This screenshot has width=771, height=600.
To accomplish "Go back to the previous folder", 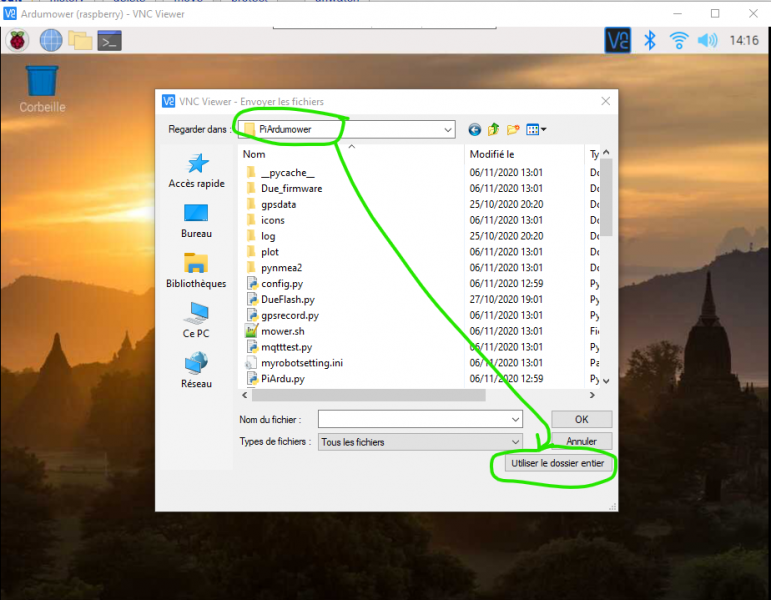I will [x=474, y=129].
